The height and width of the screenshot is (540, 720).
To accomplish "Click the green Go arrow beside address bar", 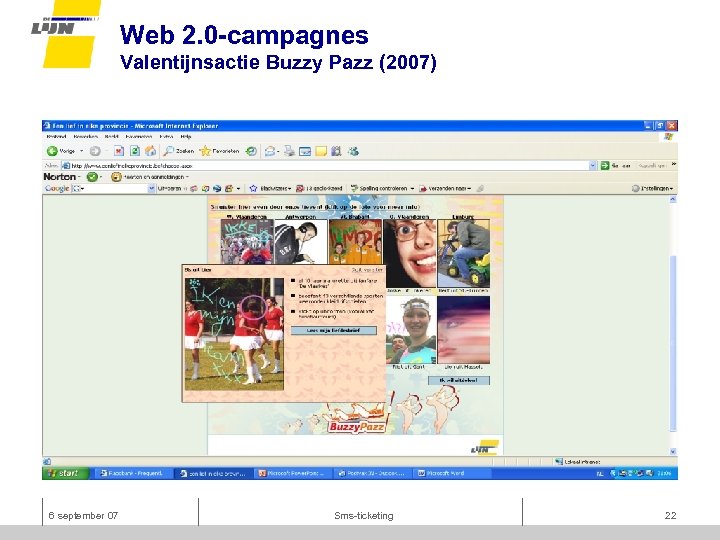I will (605, 165).
